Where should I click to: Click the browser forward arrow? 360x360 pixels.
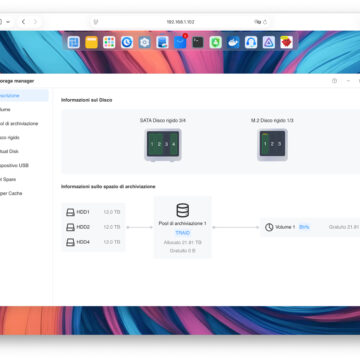click(x=35, y=22)
